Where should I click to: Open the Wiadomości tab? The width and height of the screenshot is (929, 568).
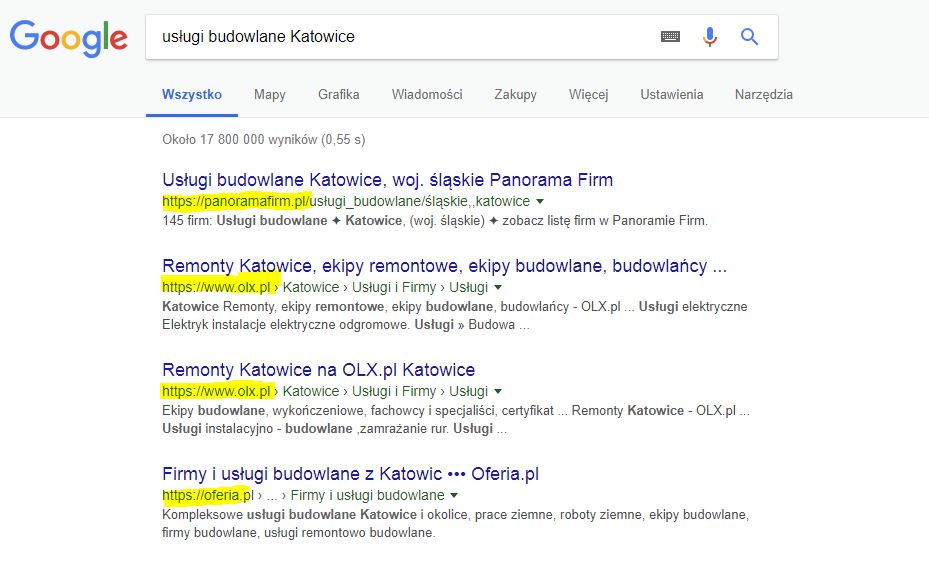click(x=427, y=95)
